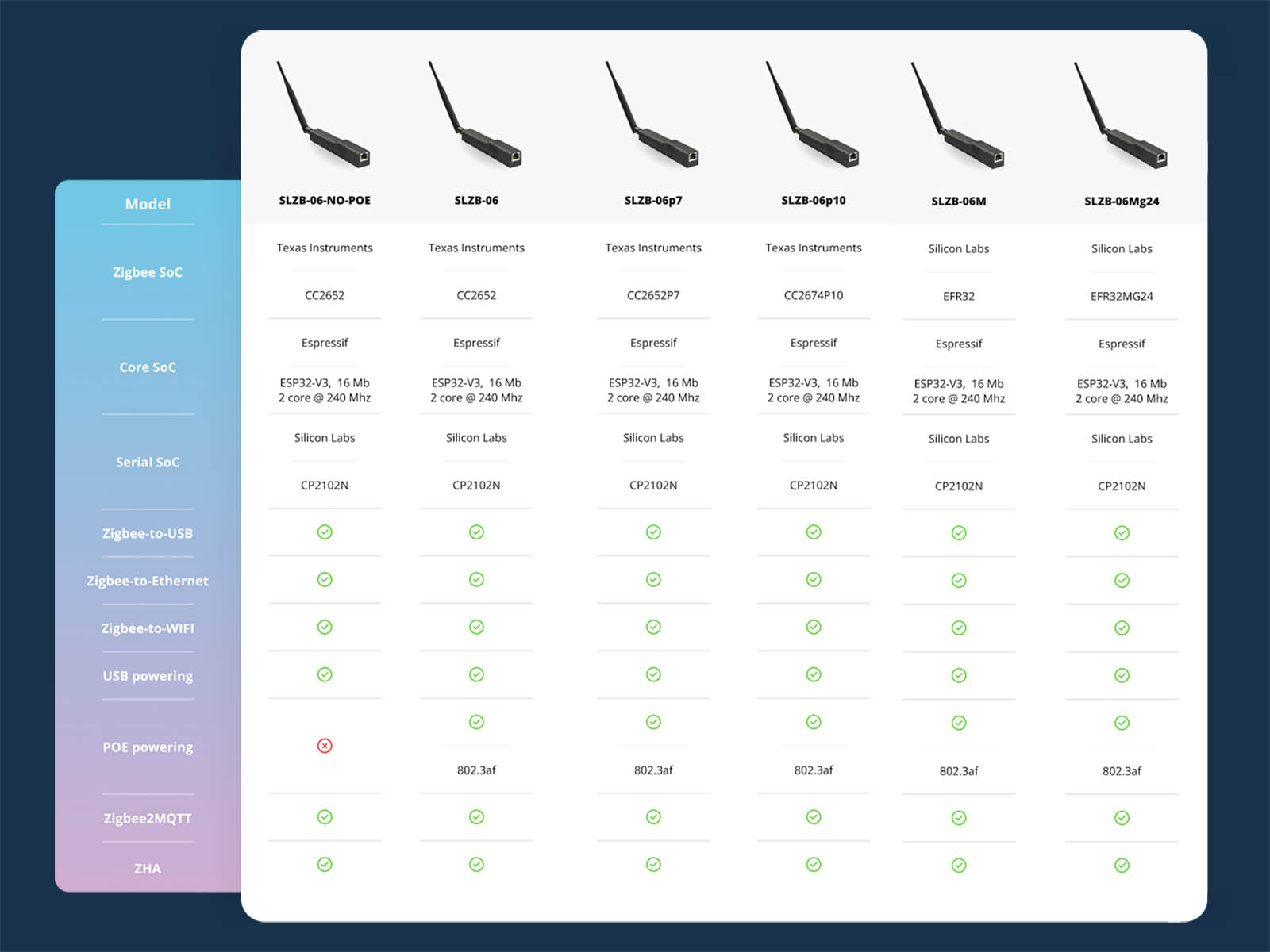The width and height of the screenshot is (1270, 952).
Task: Click 802.3af under SLZB-06M
Action: 959,770
